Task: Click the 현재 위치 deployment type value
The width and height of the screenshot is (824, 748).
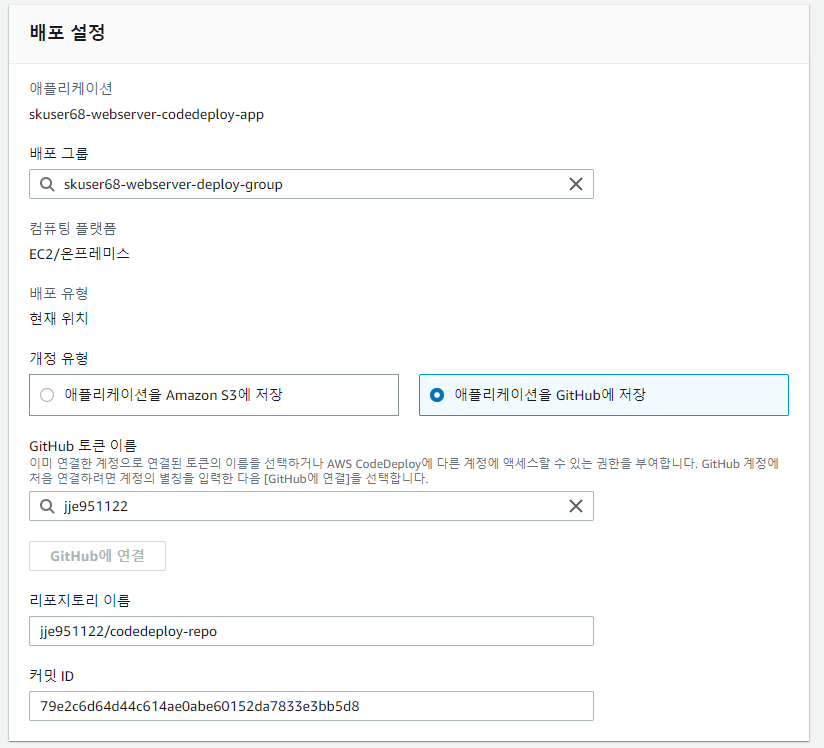Action: (59, 319)
